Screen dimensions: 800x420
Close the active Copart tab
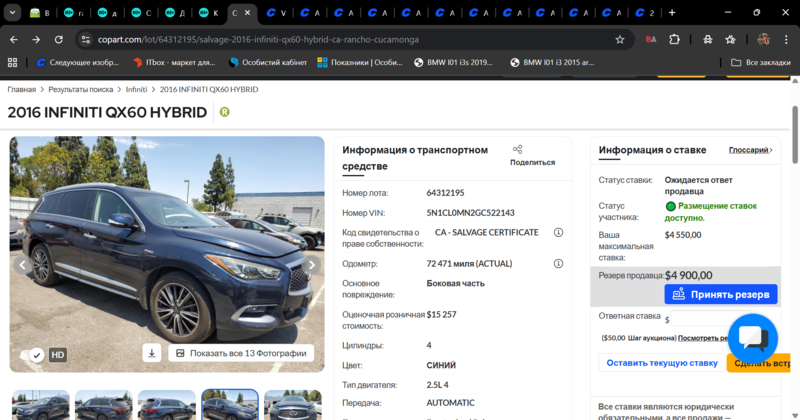[247, 13]
